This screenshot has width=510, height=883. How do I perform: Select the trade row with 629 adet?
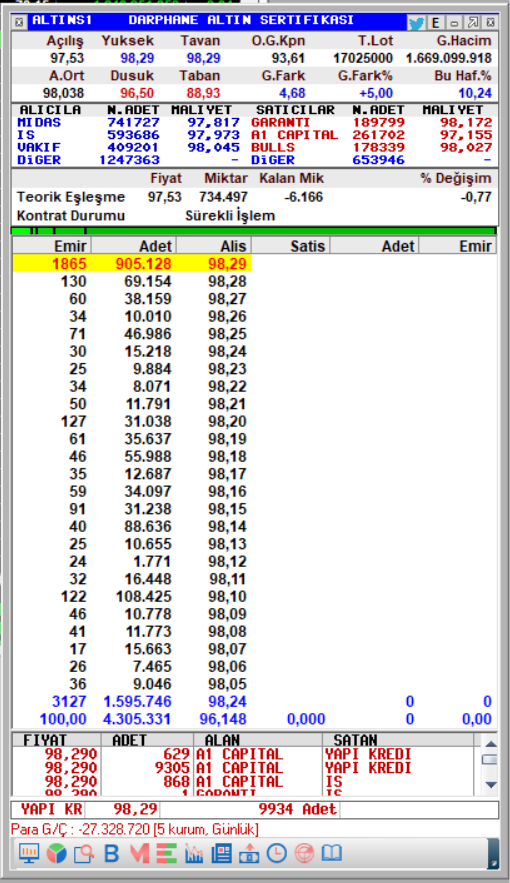click(245, 754)
